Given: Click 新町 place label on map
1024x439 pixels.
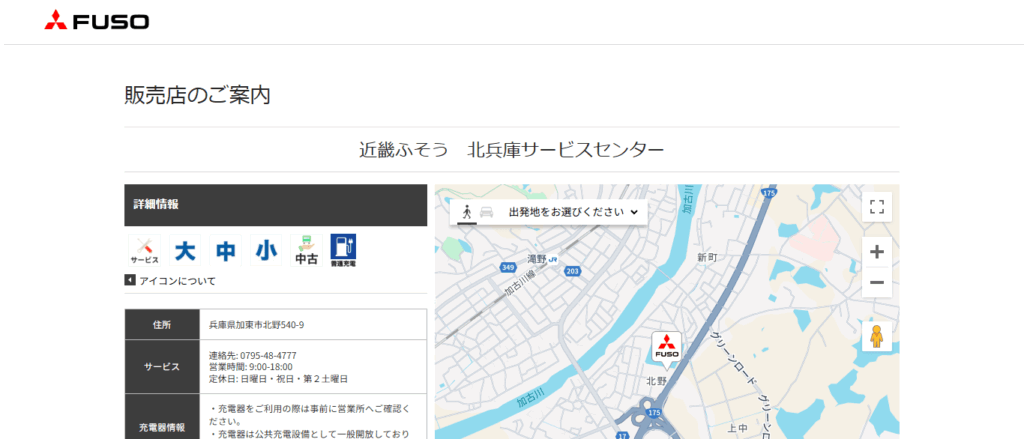Looking at the screenshot, I should [707, 257].
